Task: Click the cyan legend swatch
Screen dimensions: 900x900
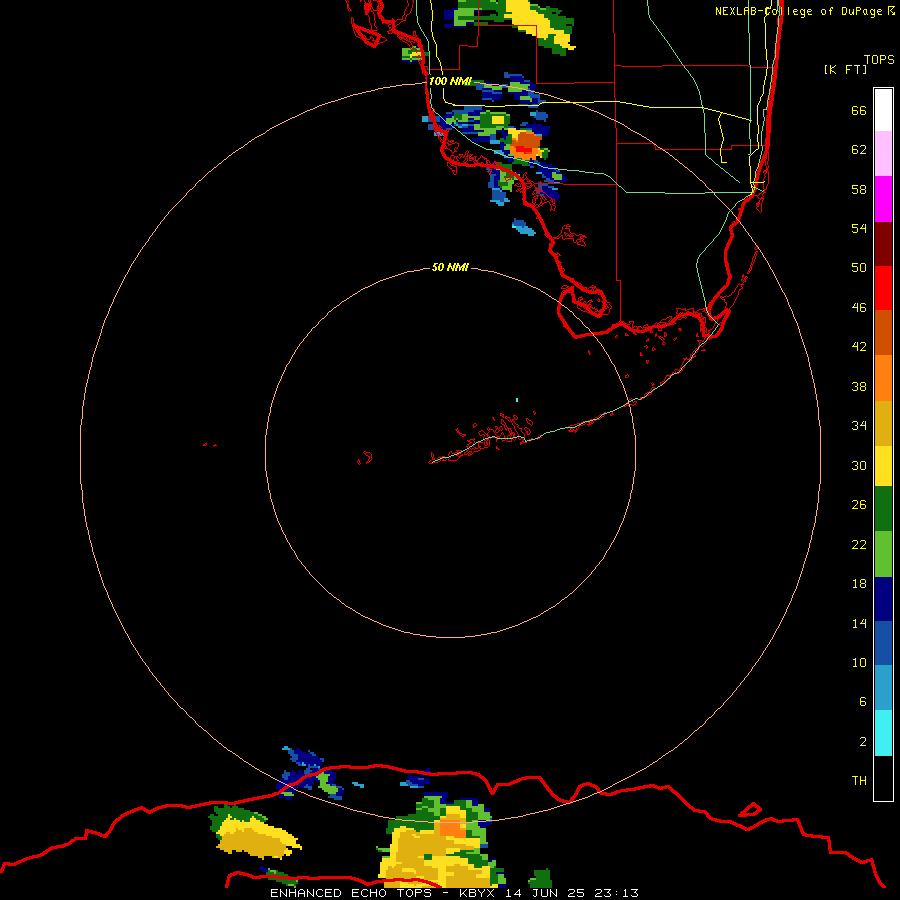Action: pos(883,733)
